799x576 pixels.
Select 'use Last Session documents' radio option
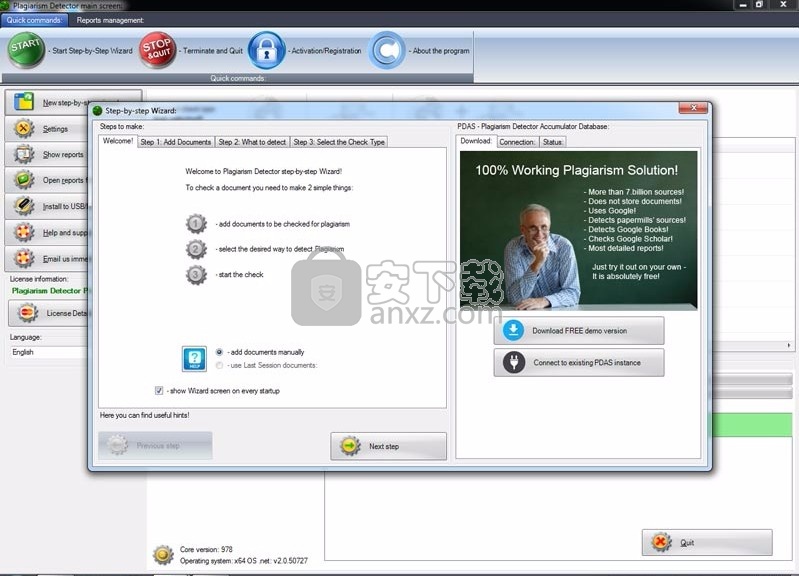coord(219,365)
